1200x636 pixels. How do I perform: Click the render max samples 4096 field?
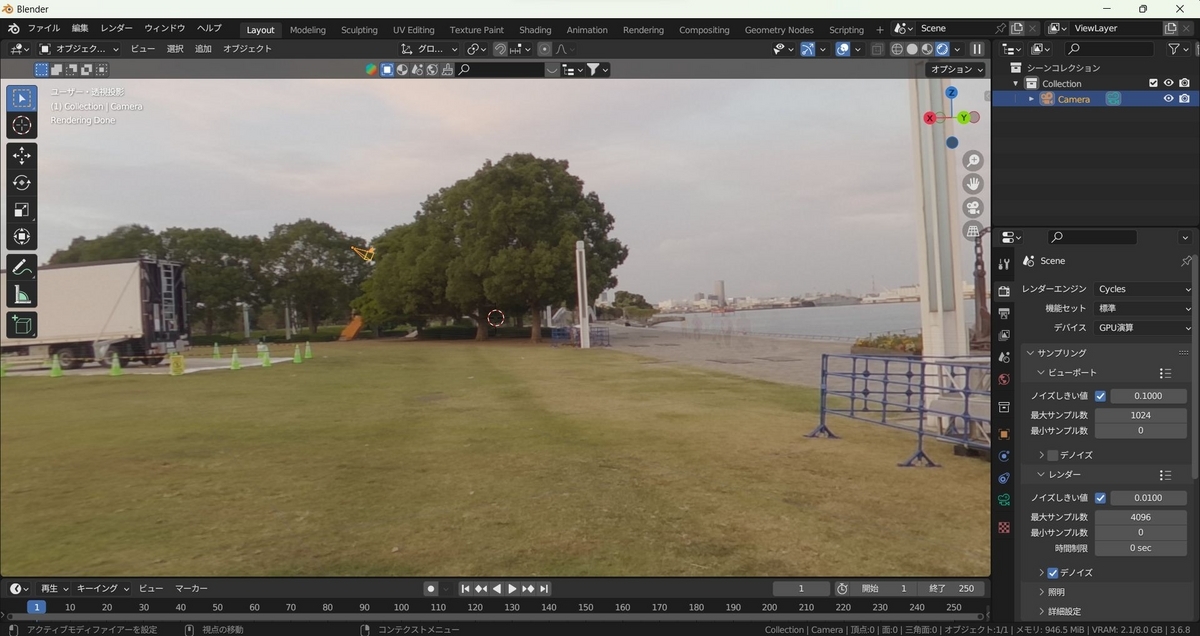point(1140,517)
